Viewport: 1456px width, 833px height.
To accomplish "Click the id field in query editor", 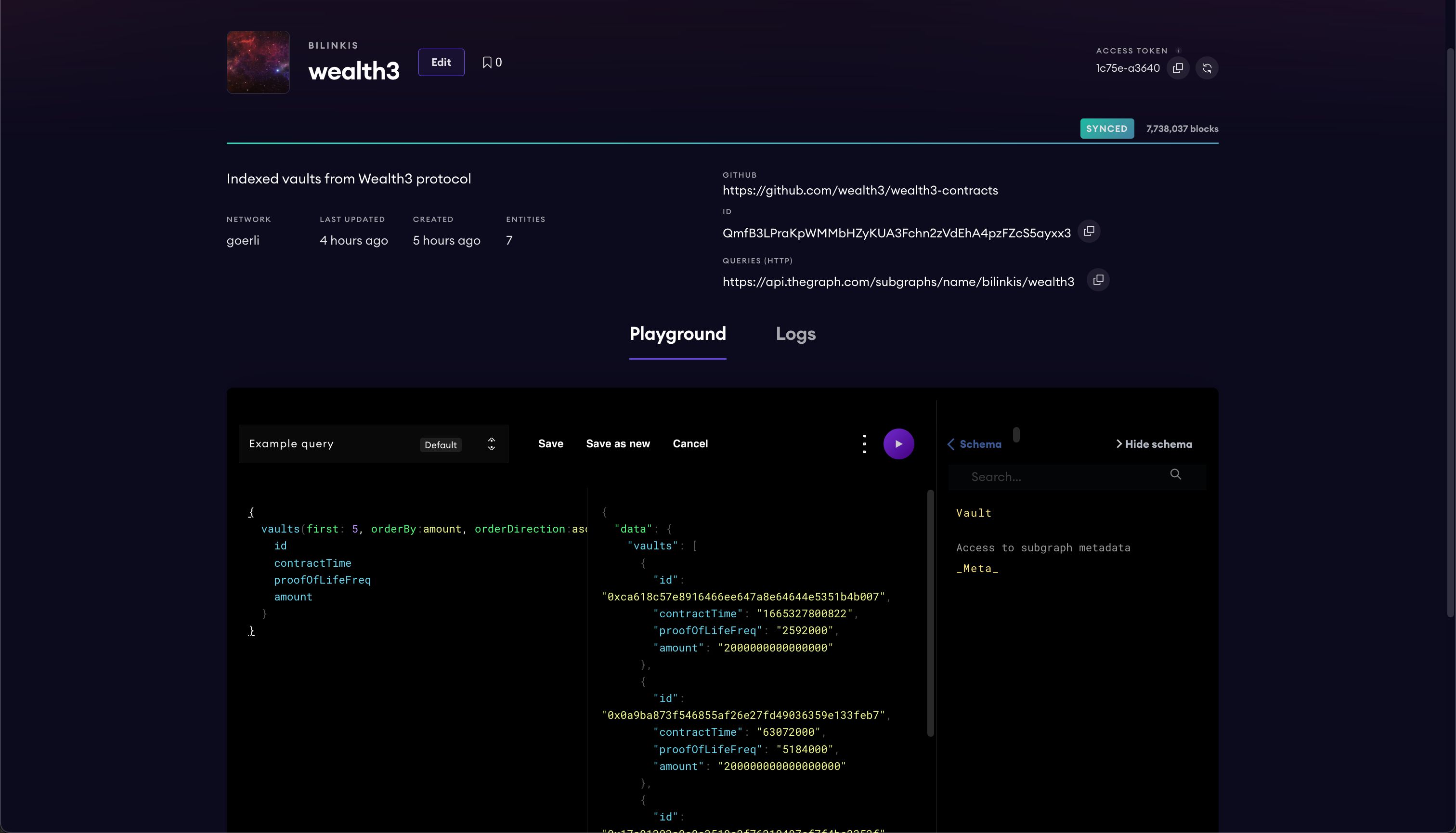I will point(280,546).
